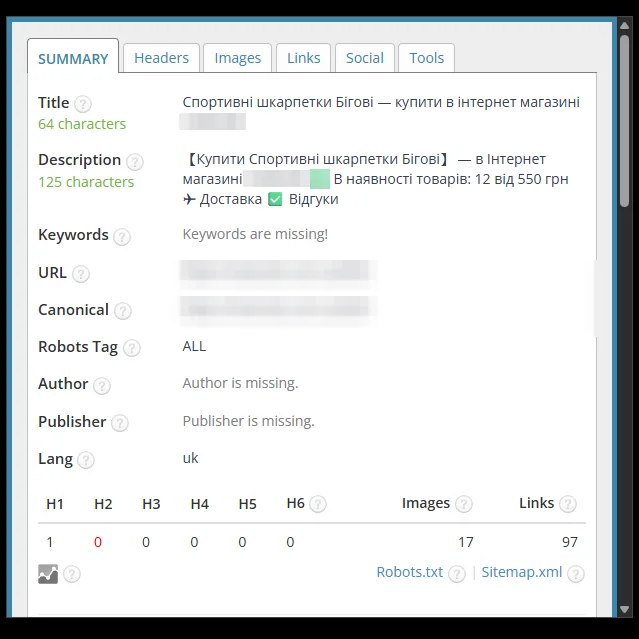Click help icon after Sitemap.xml link
Viewport: 639px width, 639px height.
coord(576,574)
